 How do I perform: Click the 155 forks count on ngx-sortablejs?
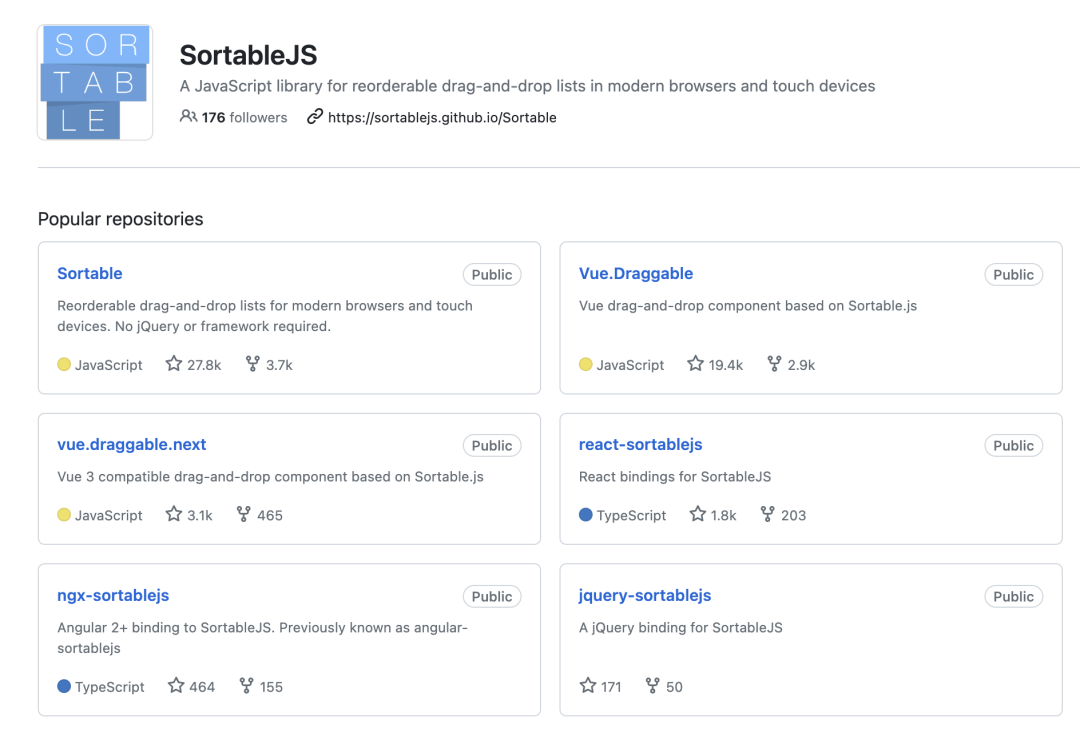271,687
